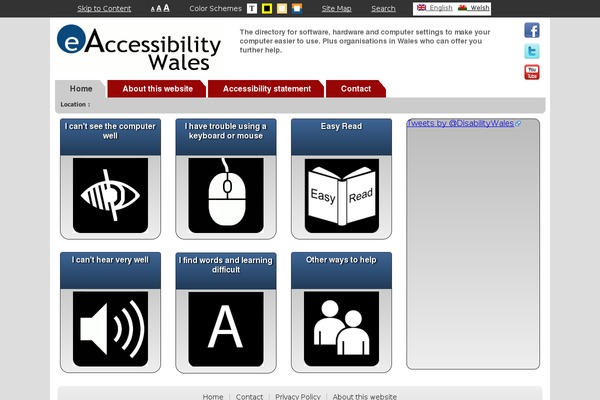600x400 pixels.
Task: Click the eAccessibility Wales logo
Action: click(x=139, y=47)
